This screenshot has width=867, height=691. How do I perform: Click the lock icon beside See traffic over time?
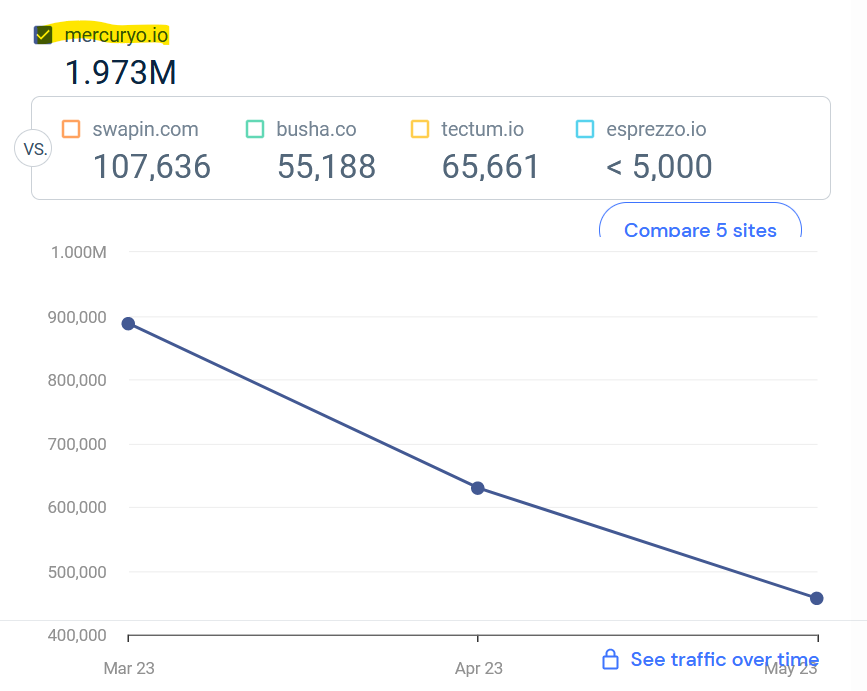tap(610, 659)
